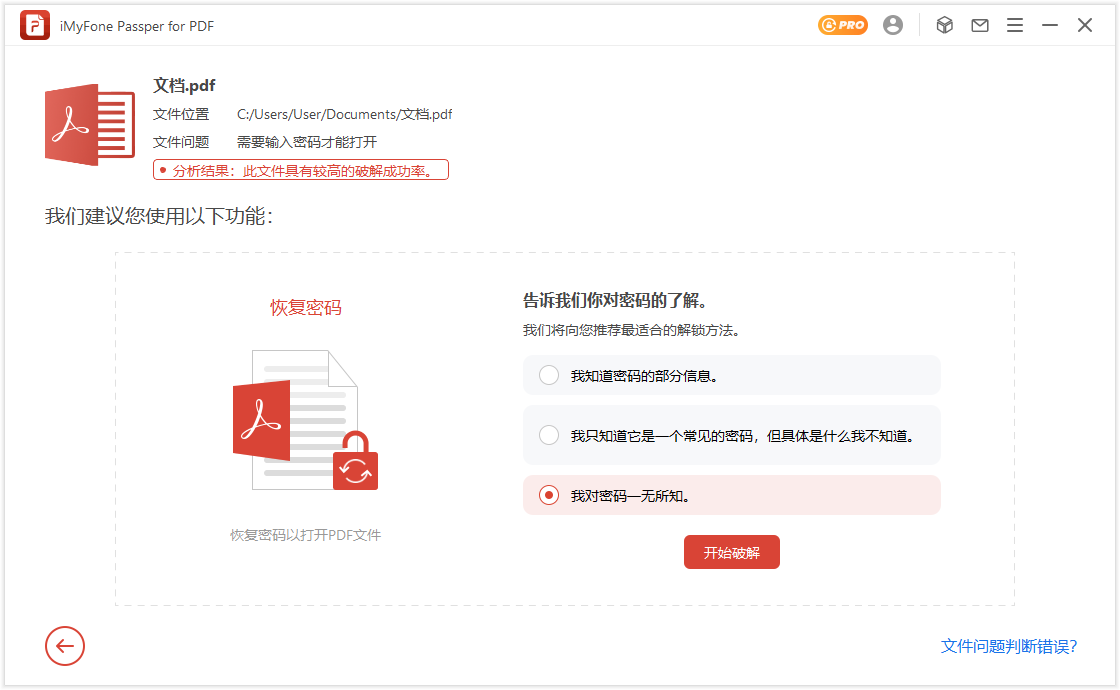Click the file path C:/Users/User/Documents/文档.pdf
Viewport: 1120px width, 690px height.
point(344,114)
